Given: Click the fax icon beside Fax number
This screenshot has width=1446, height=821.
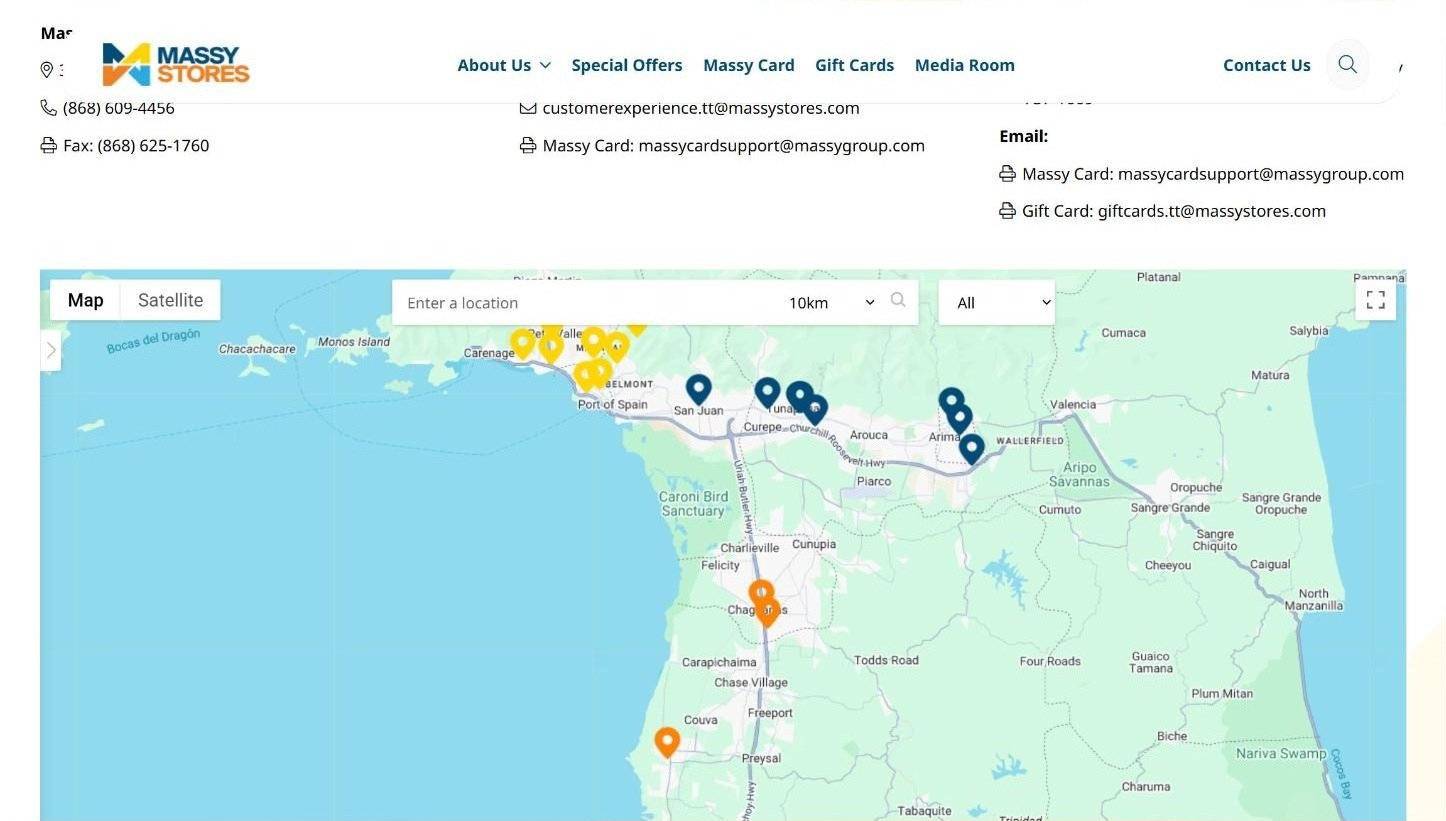Looking at the screenshot, I should [48, 145].
